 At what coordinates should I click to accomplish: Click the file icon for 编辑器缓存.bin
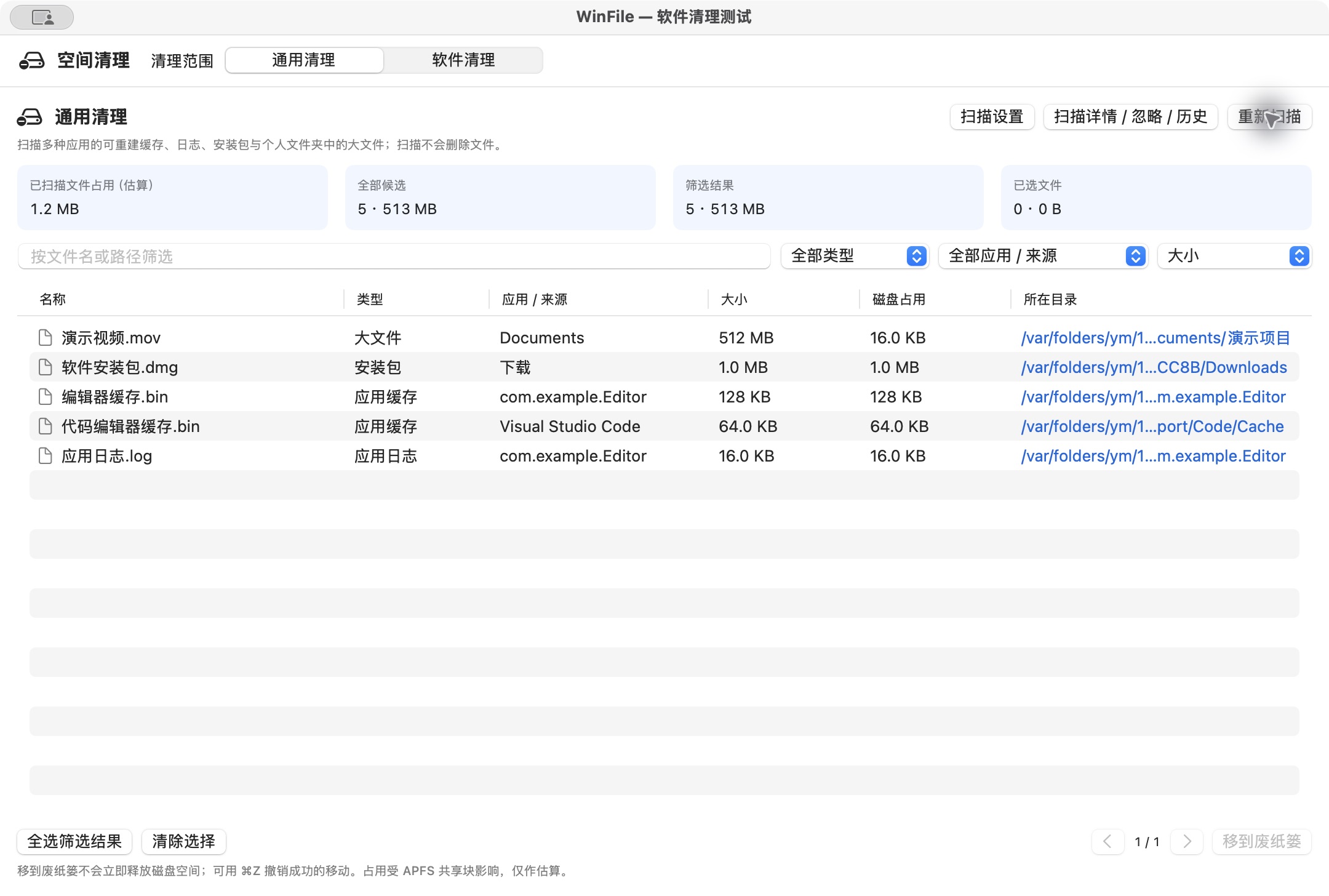pos(45,396)
